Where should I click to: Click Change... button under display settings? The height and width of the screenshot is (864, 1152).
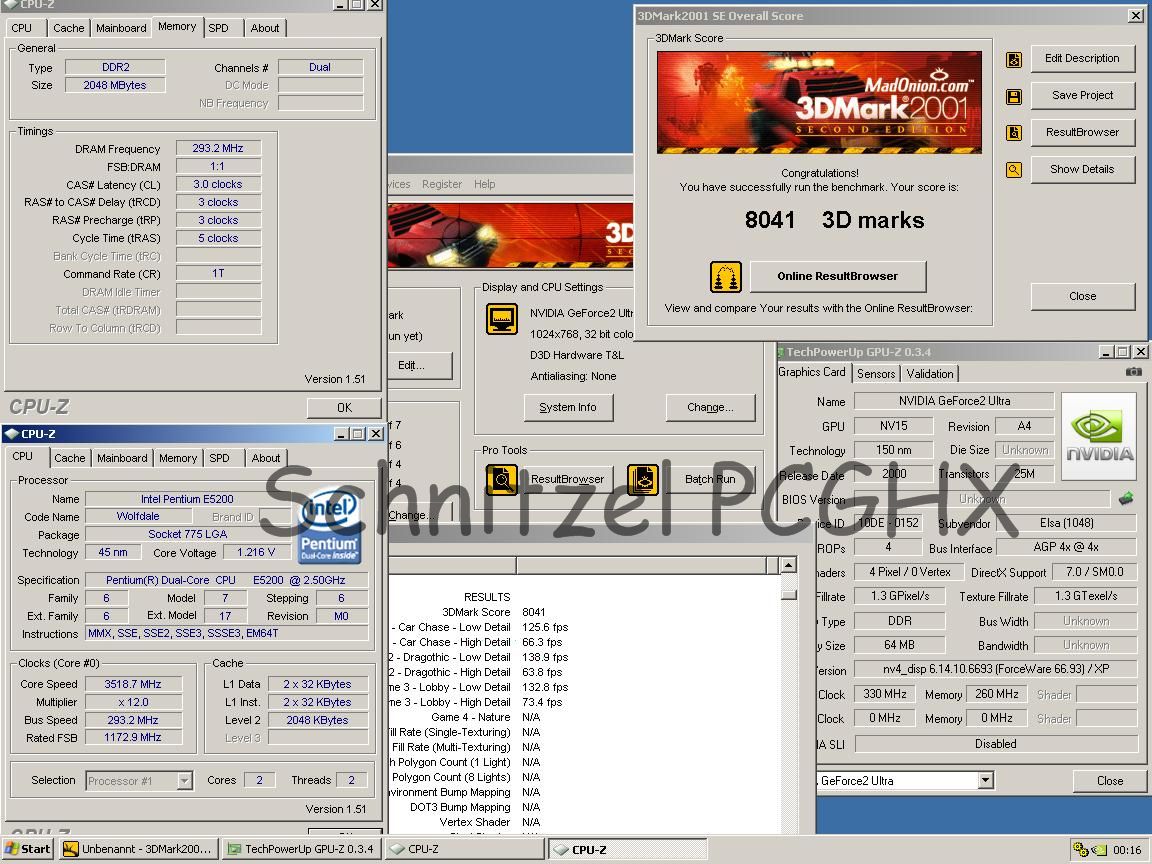point(710,407)
